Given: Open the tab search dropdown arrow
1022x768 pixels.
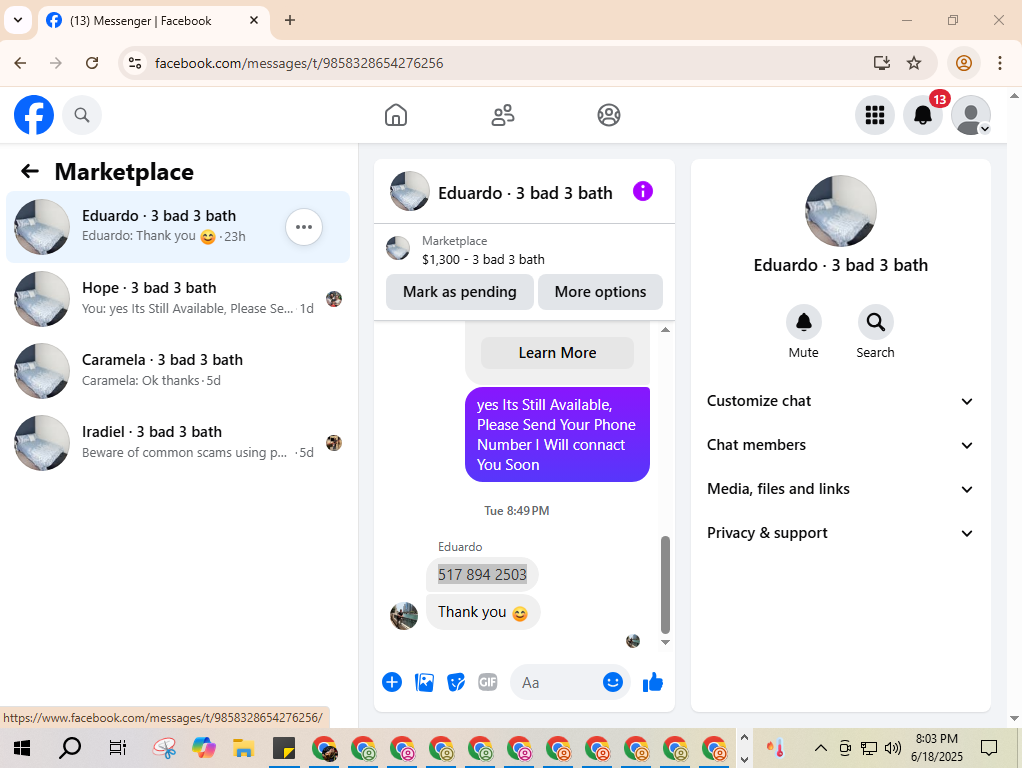Looking at the screenshot, I should 18,20.
